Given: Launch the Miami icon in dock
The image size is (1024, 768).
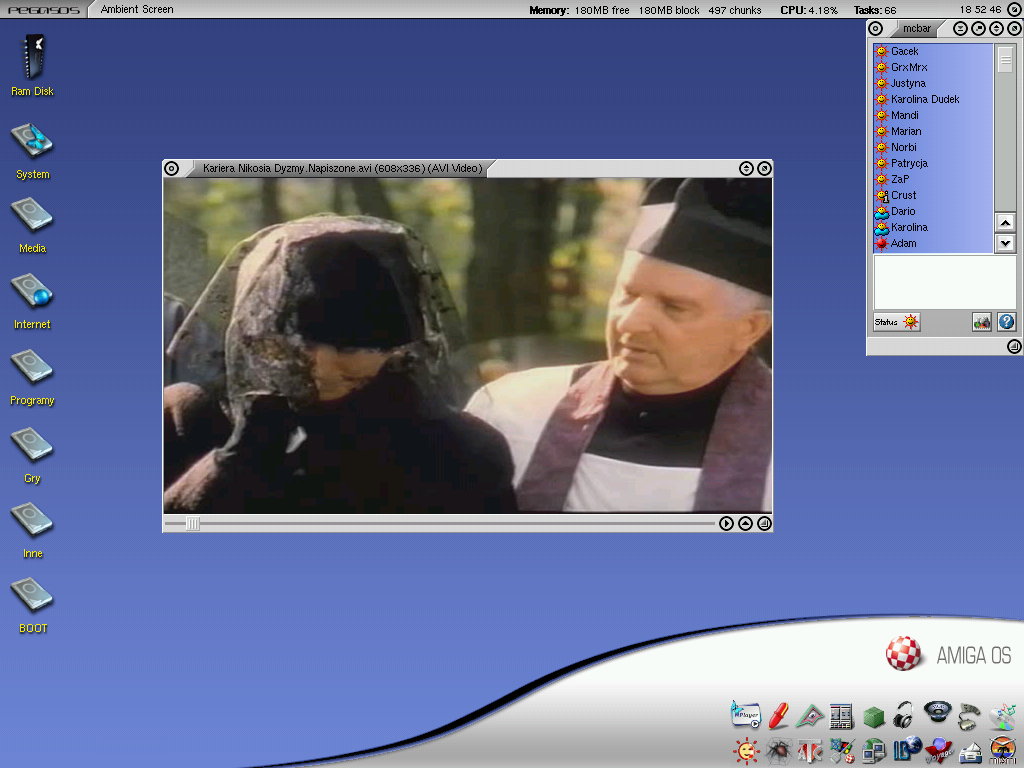Looking at the screenshot, I should (x=1003, y=750).
